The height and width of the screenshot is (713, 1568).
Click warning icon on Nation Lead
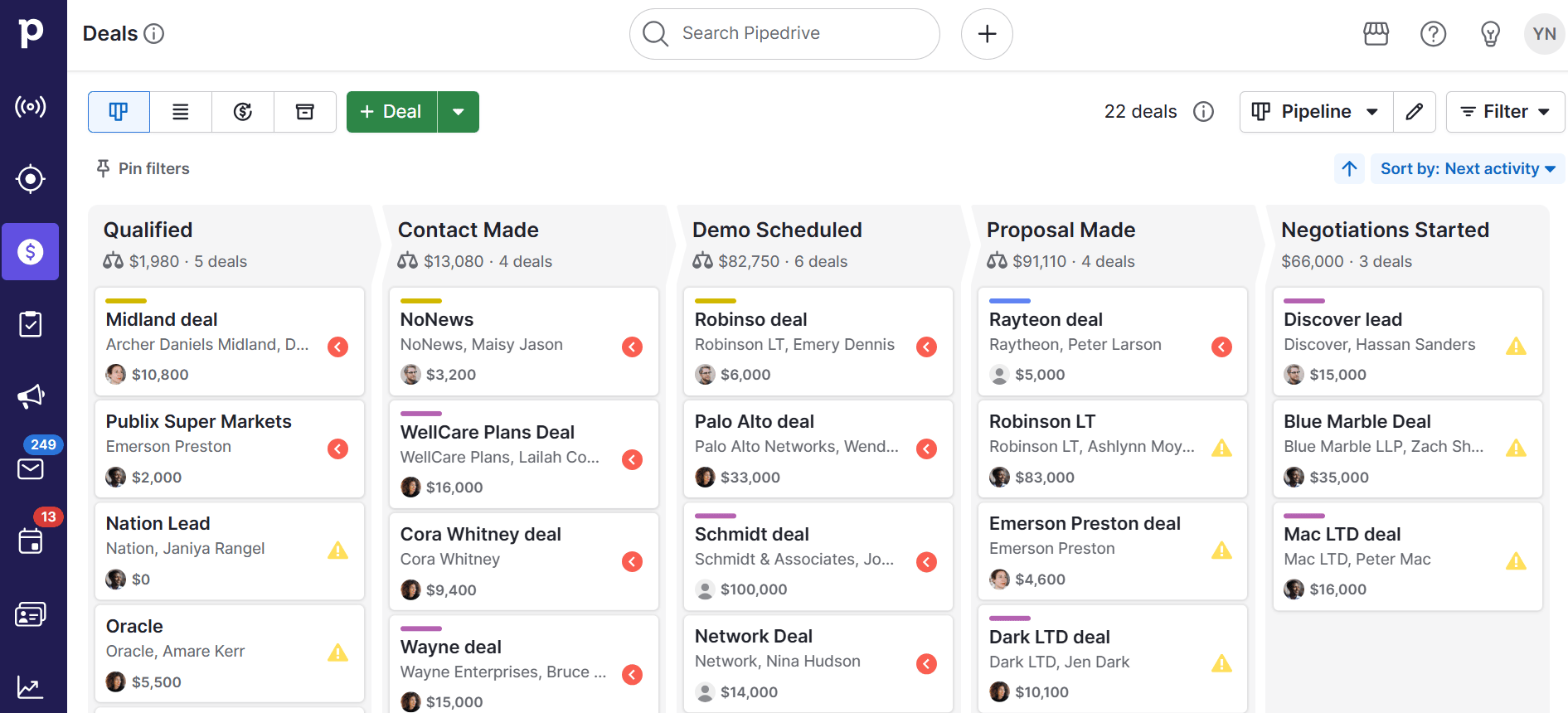point(337,551)
